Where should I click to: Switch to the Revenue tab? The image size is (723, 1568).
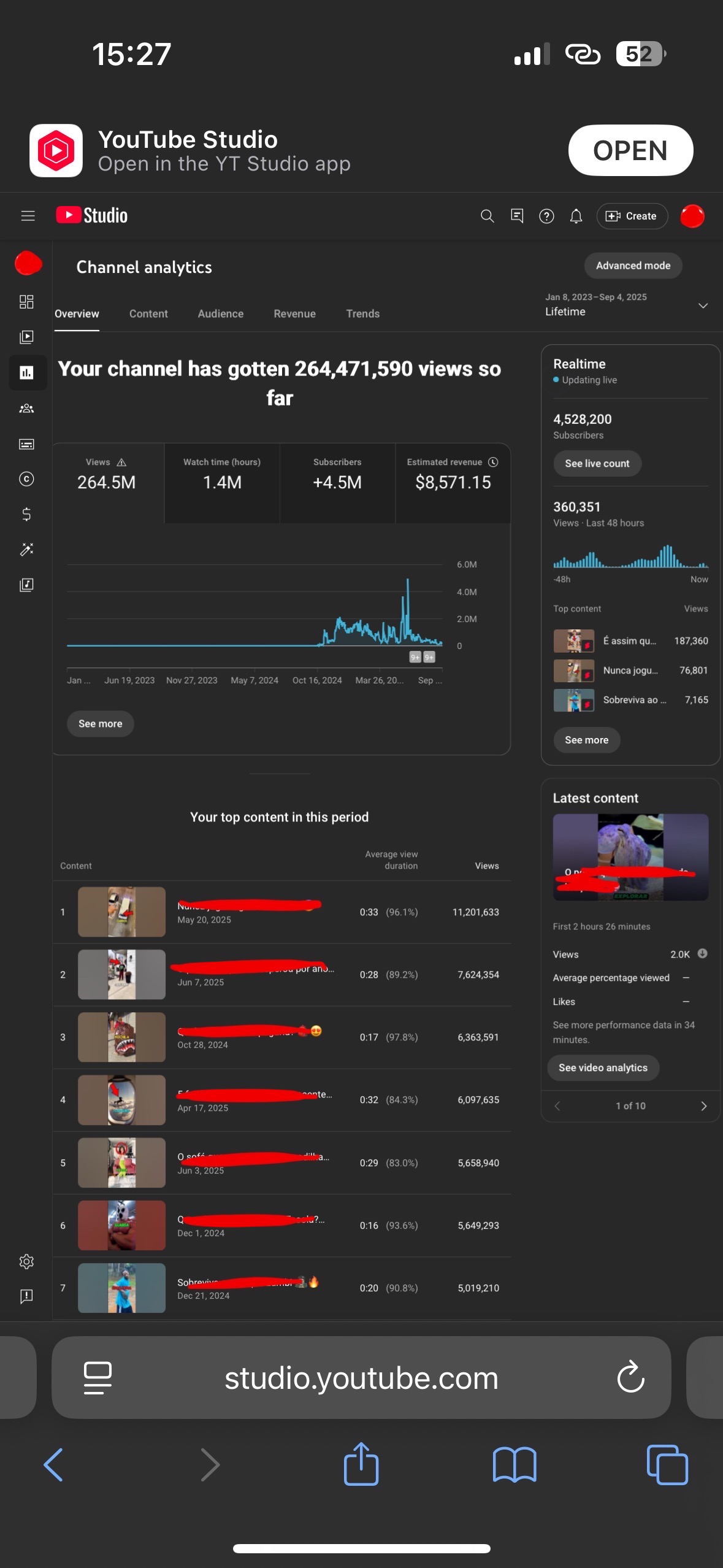pos(294,313)
